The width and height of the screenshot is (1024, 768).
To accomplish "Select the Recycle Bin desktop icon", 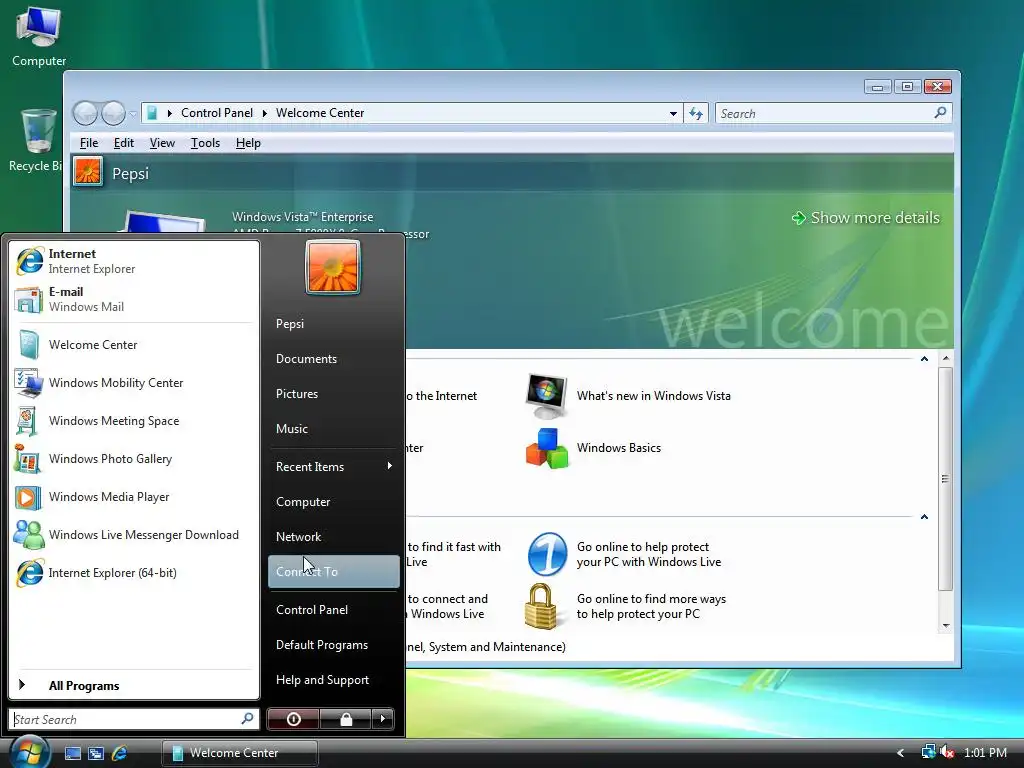I will tap(36, 140).
